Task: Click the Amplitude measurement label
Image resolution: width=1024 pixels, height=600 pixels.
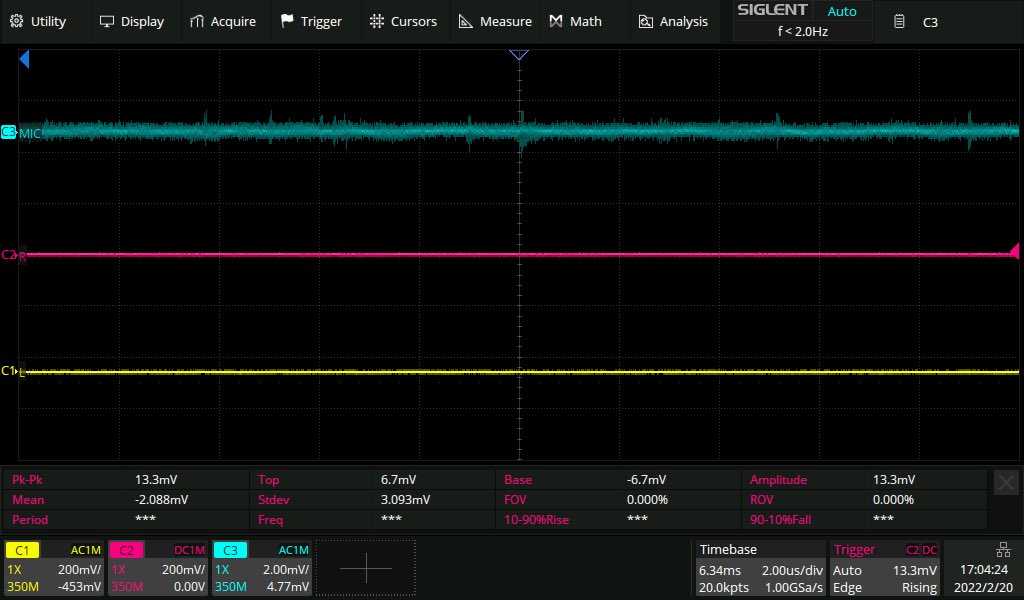Action: click(778, 479)
